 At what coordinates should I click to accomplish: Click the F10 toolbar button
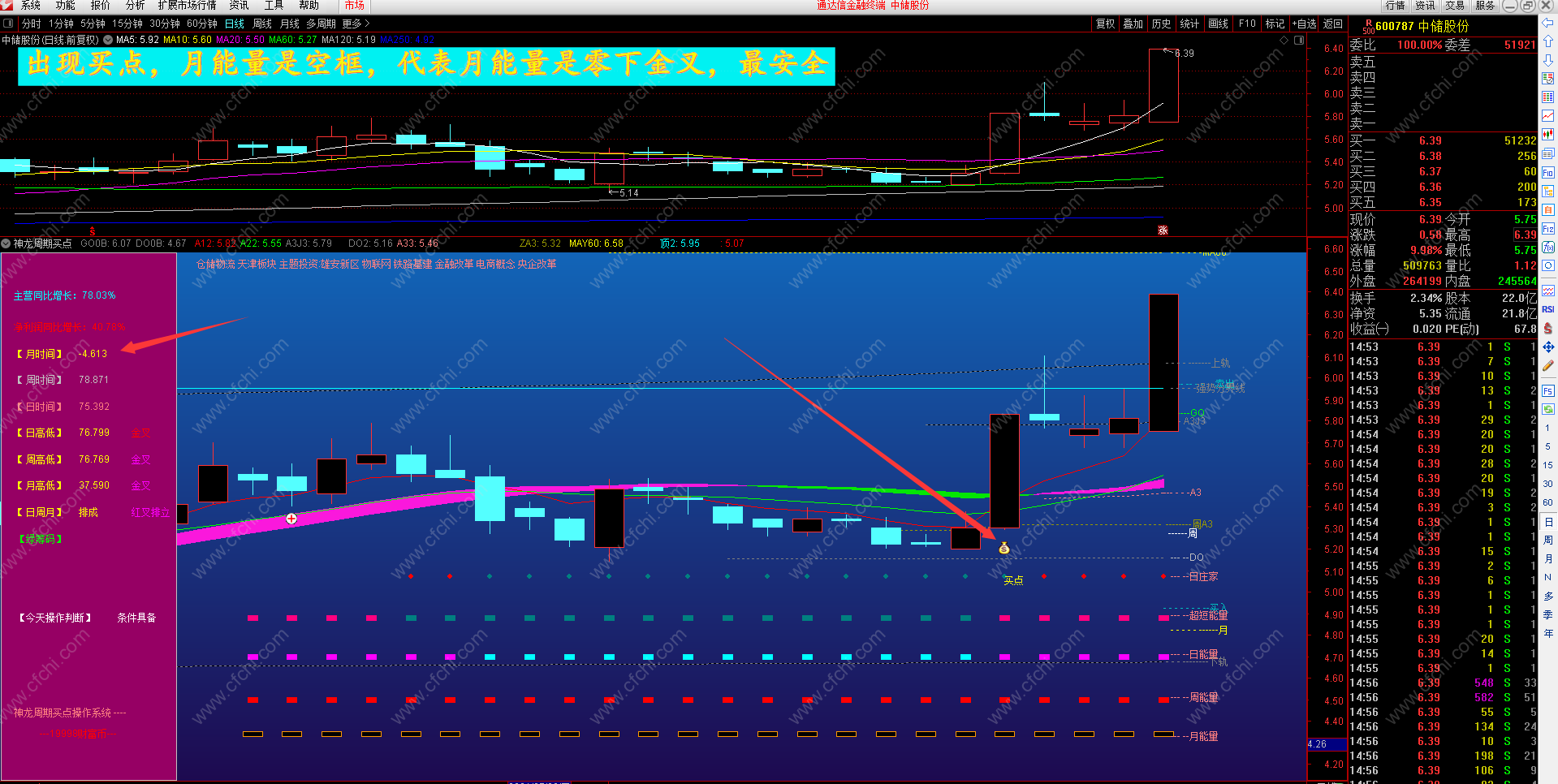(1247, 24)
